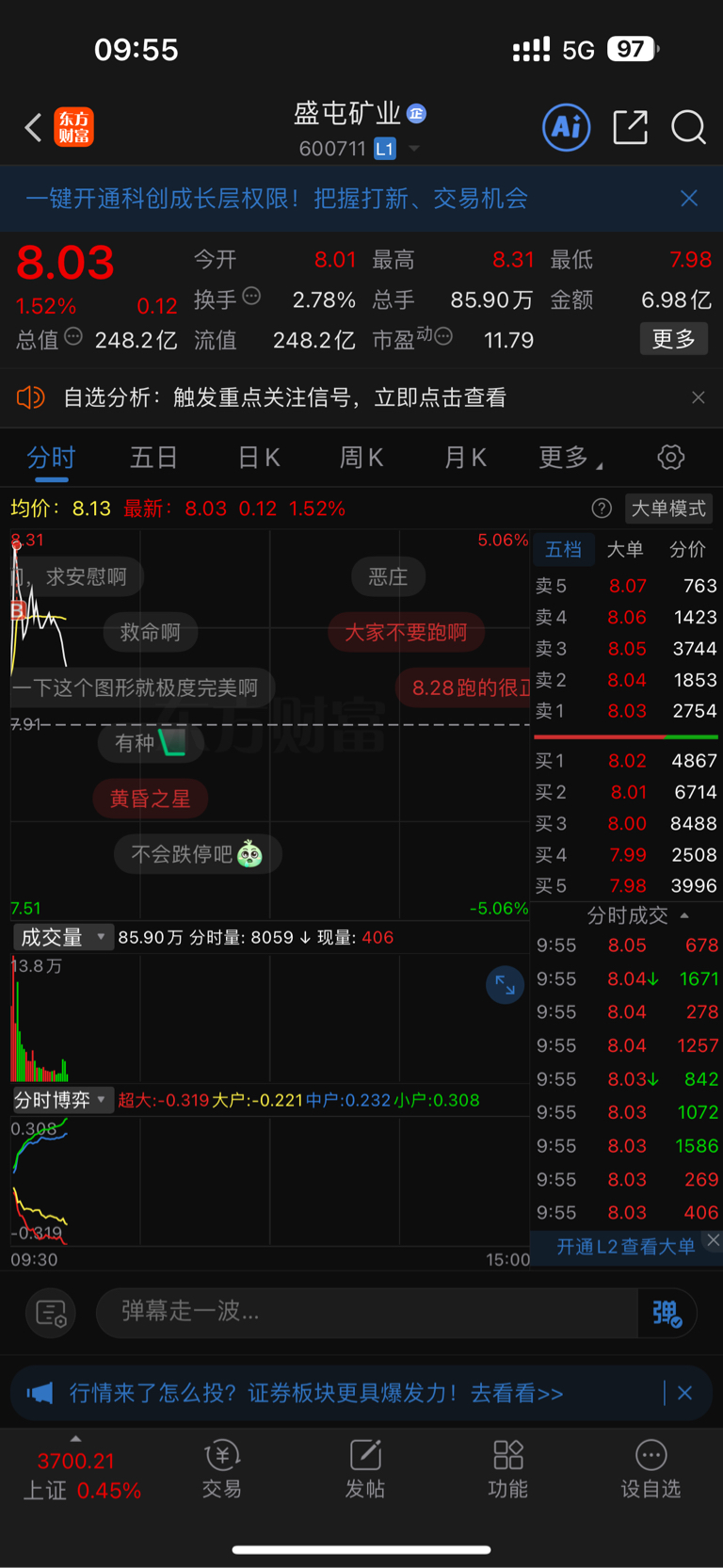Open the 分时博弈 indicator dropdown

coord(62,1100)
